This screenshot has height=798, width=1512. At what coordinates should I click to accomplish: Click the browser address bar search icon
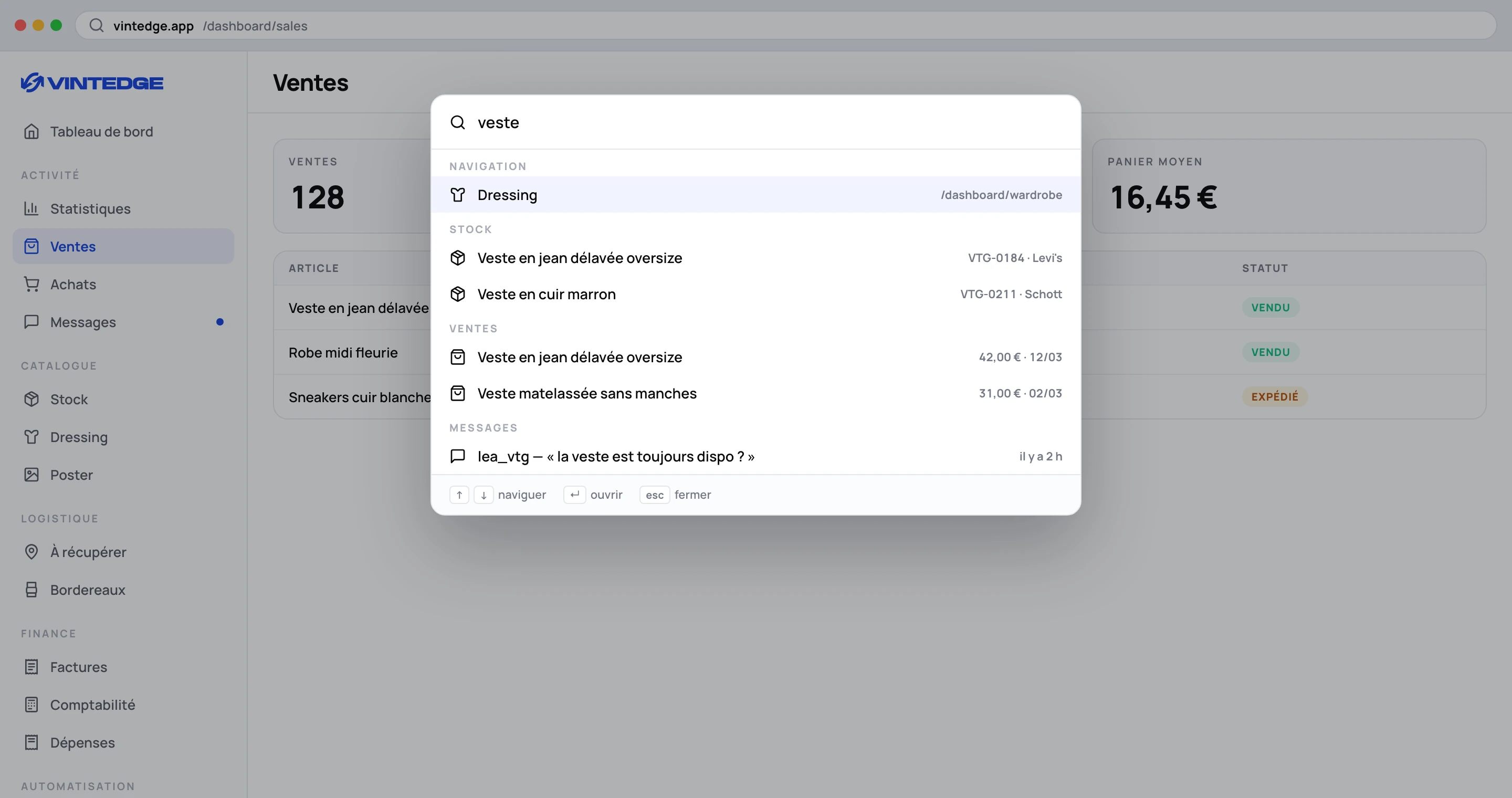click(97, 25)
